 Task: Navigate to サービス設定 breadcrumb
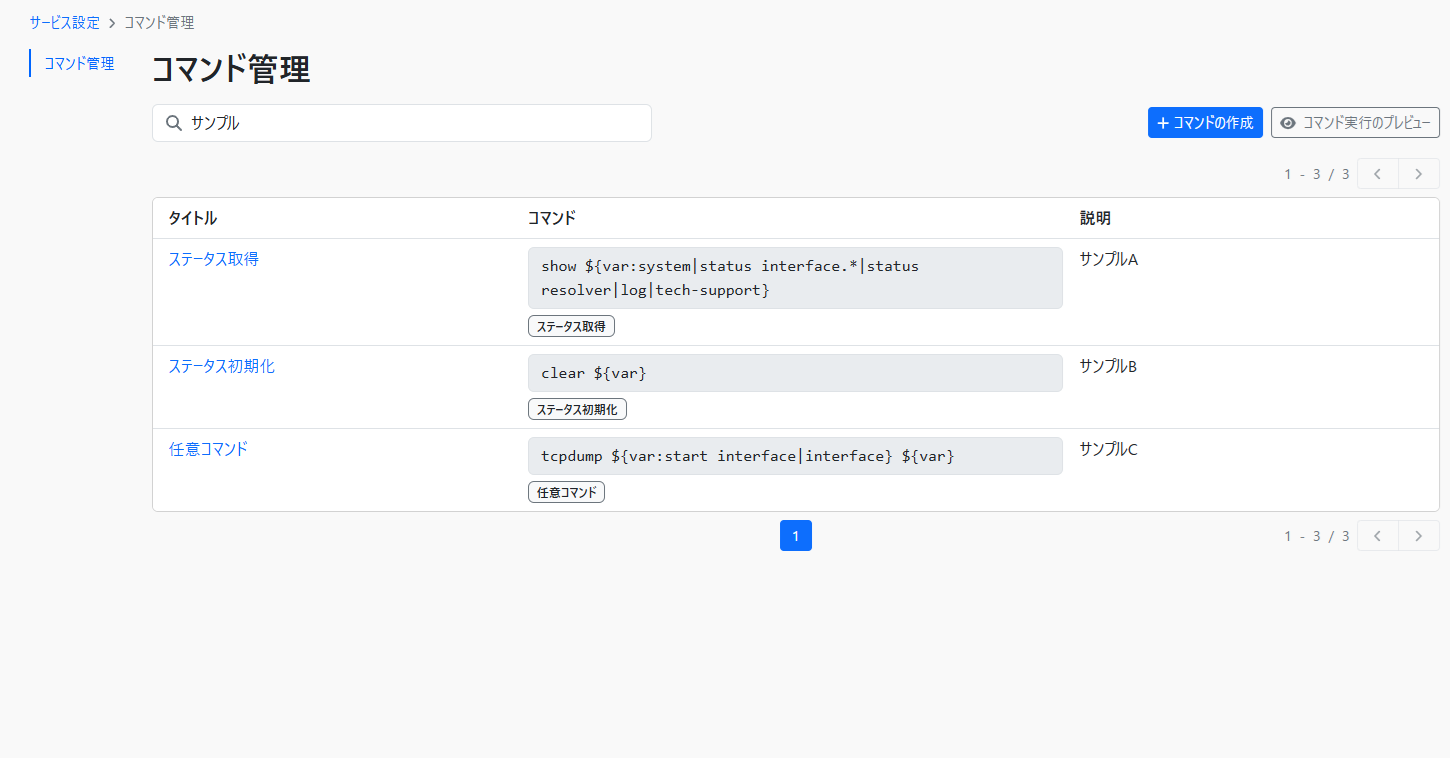pos(65,22)
